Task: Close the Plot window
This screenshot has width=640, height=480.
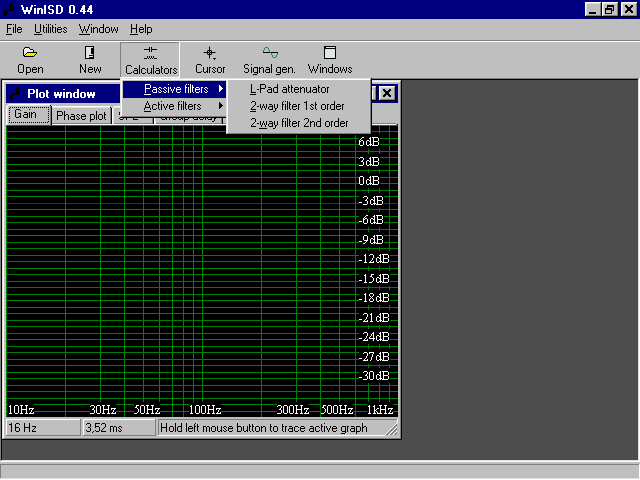Action: (387, 93)
